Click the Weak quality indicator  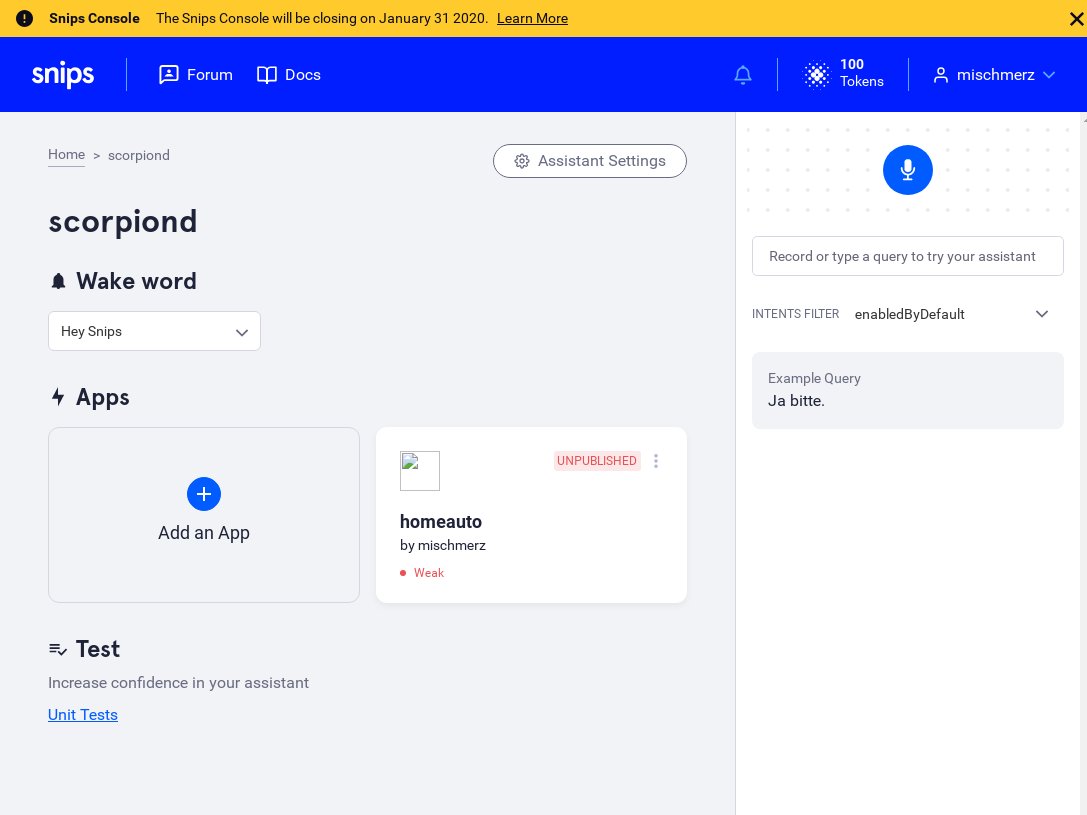(422, 573)
